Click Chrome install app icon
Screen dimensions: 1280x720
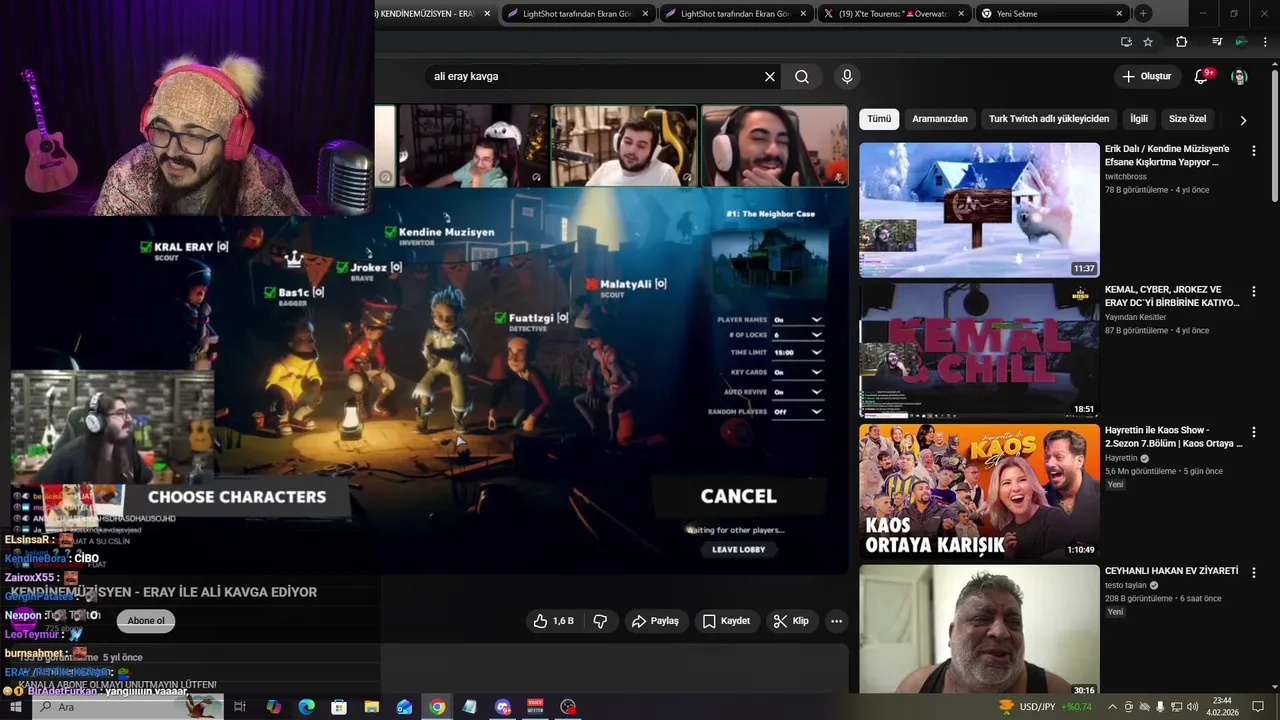click(1126, 42)
